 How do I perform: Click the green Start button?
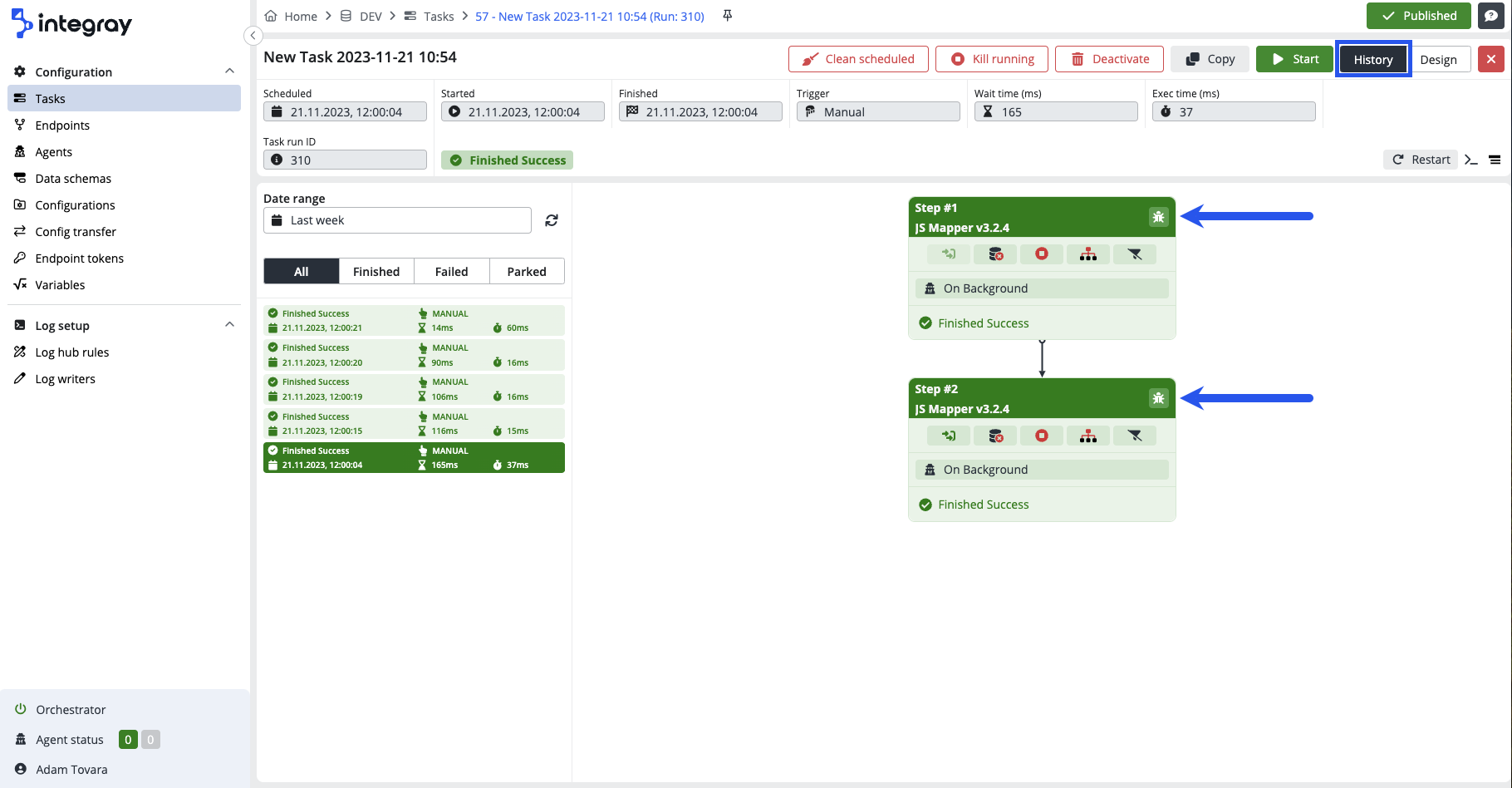(x=1294, y=59)
